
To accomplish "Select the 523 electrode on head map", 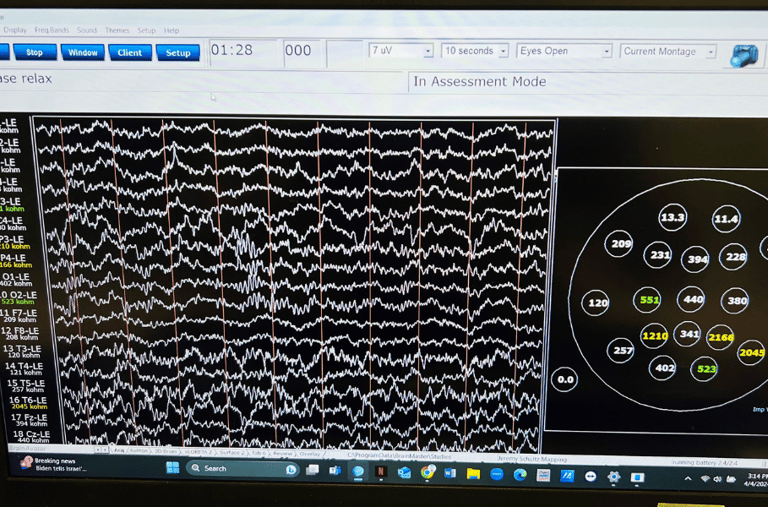I will pyautogui.click(x=705, y=369).
